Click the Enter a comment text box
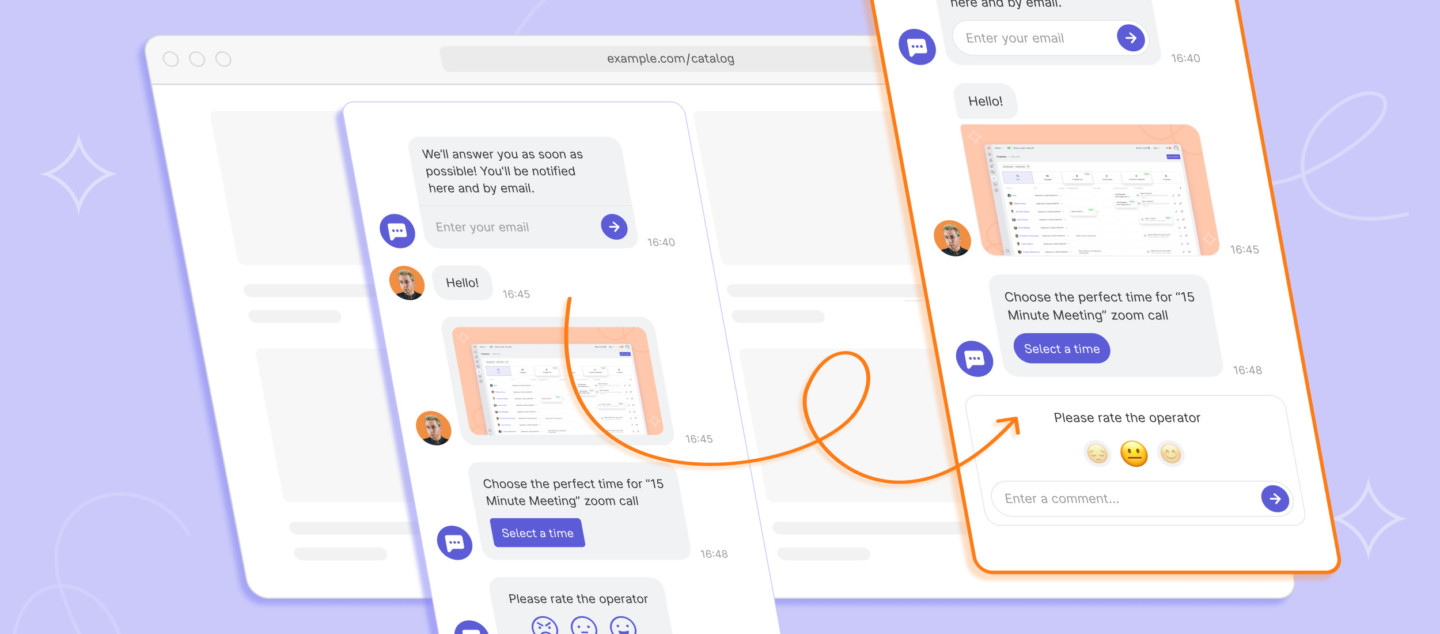This screenshot has width=1440, height=634. point(1080,498)
